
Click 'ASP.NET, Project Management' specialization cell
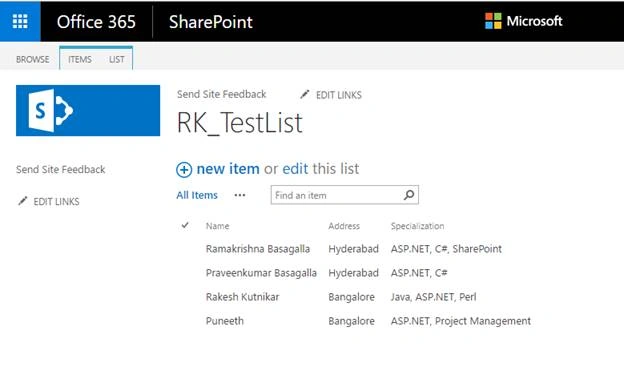click(x=461, y=321)
